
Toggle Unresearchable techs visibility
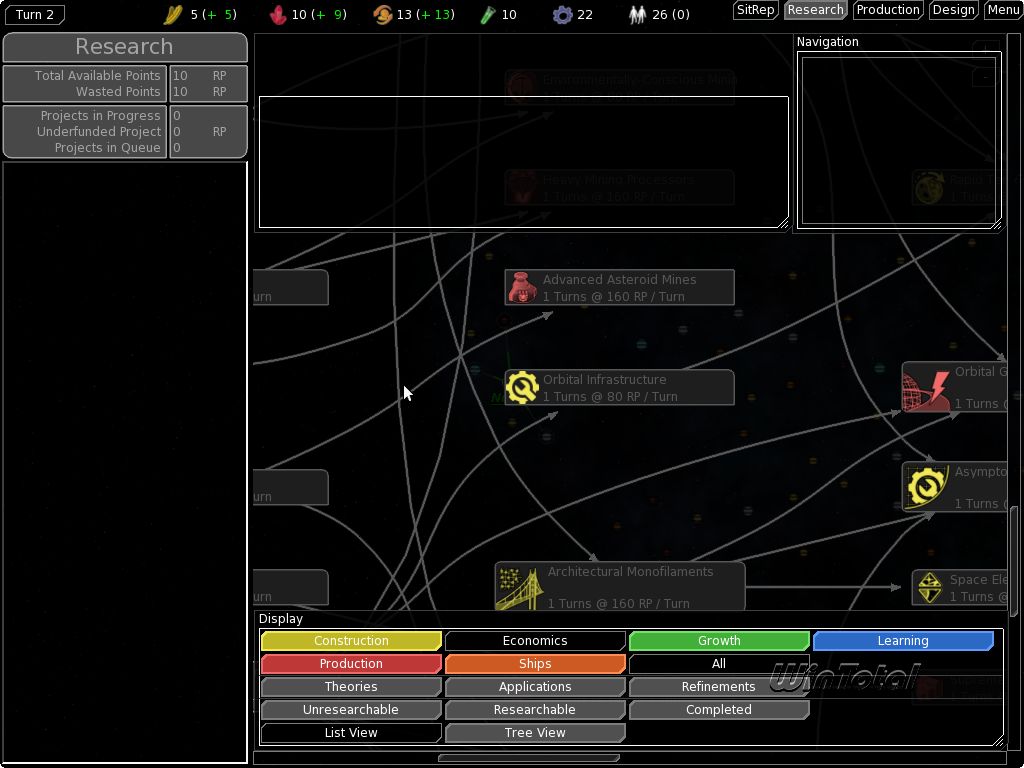coord(351,709)
